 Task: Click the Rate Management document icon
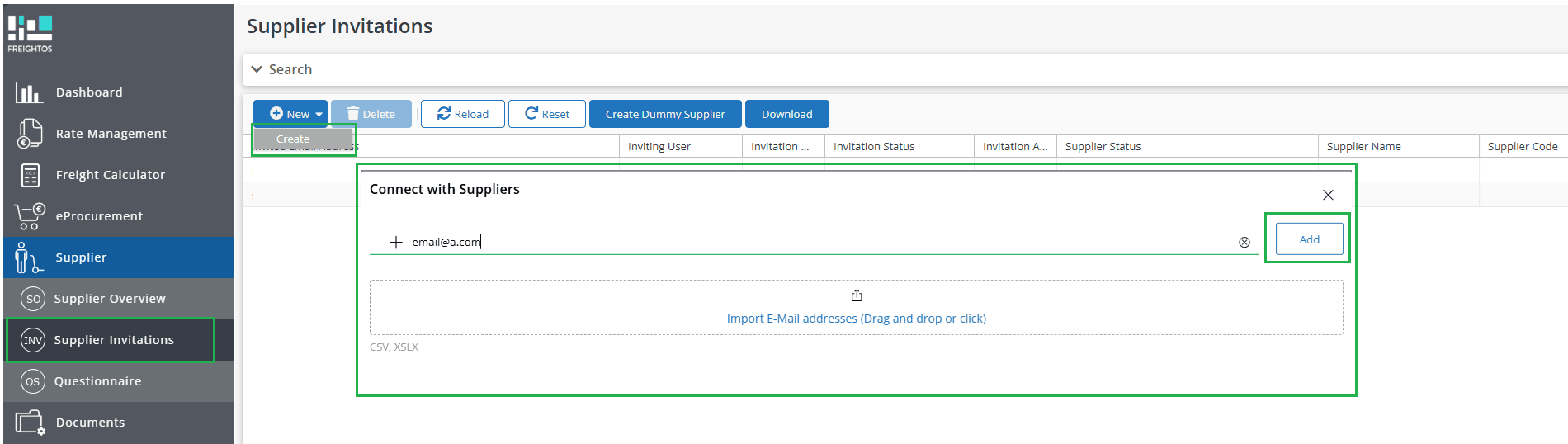(x=30, y=134)
